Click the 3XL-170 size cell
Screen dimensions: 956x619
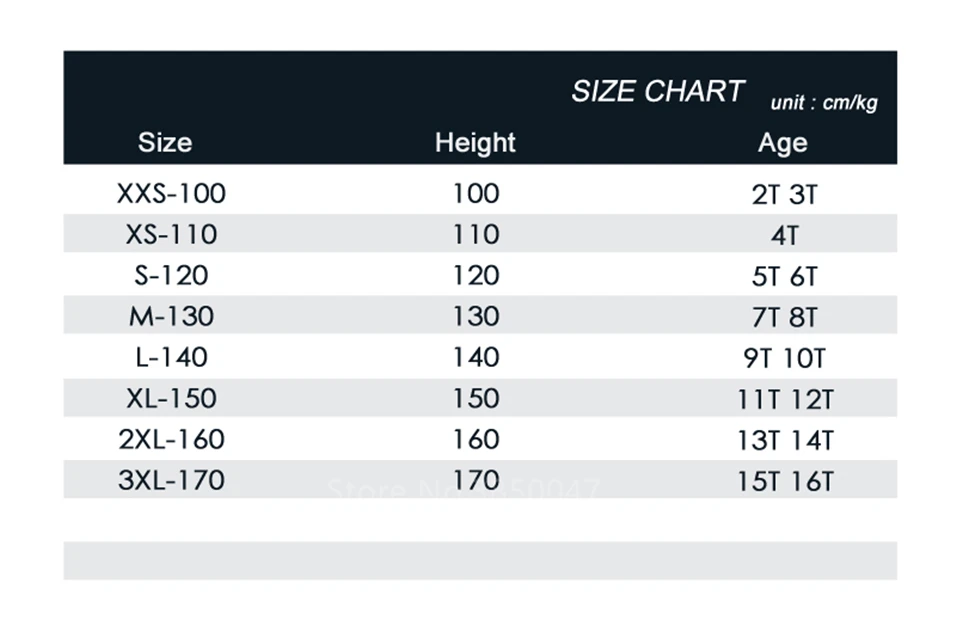(171, 481)
